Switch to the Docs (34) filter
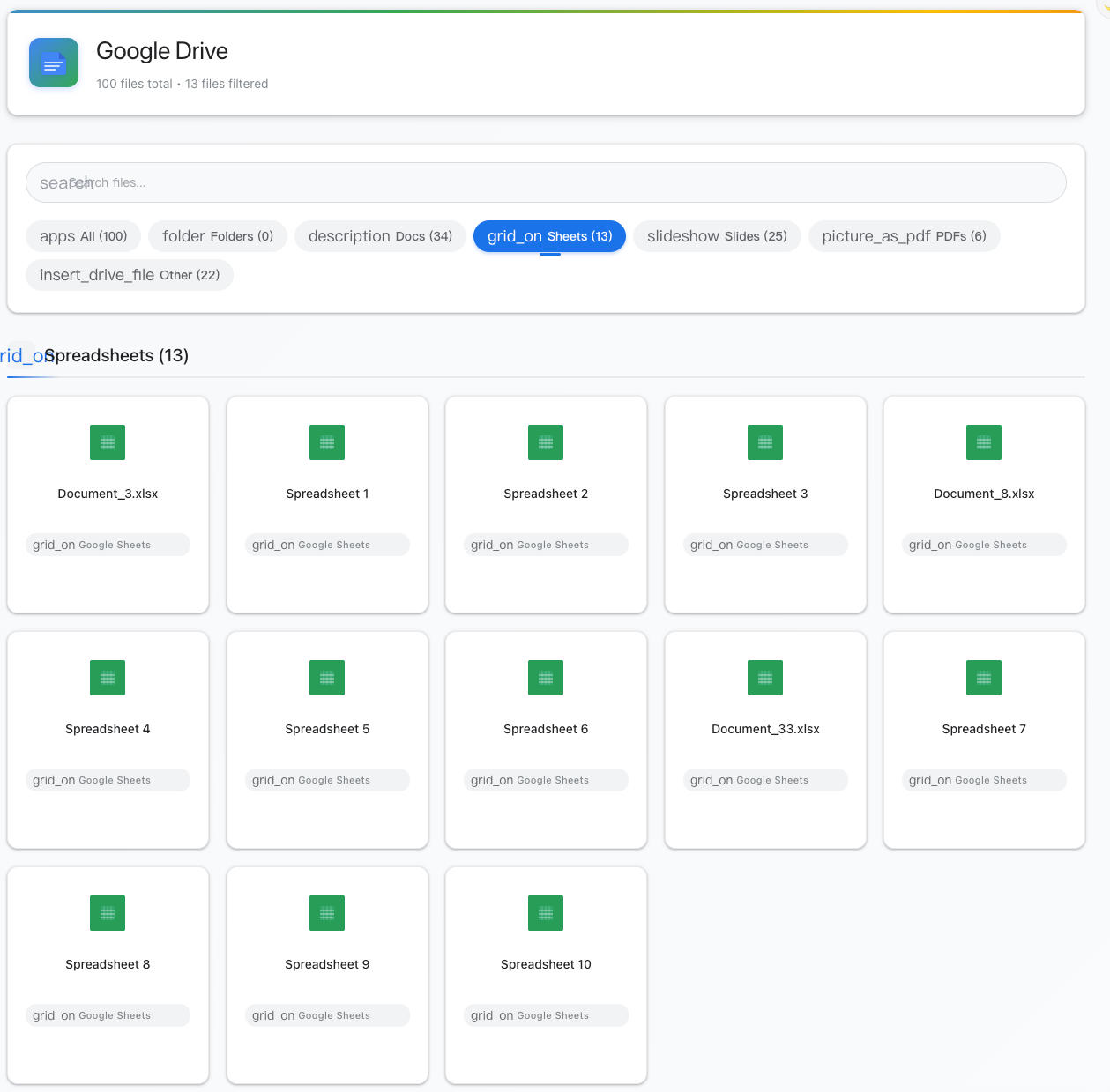This screenshot has width=1110, height=1092. (x=380, y=236)
